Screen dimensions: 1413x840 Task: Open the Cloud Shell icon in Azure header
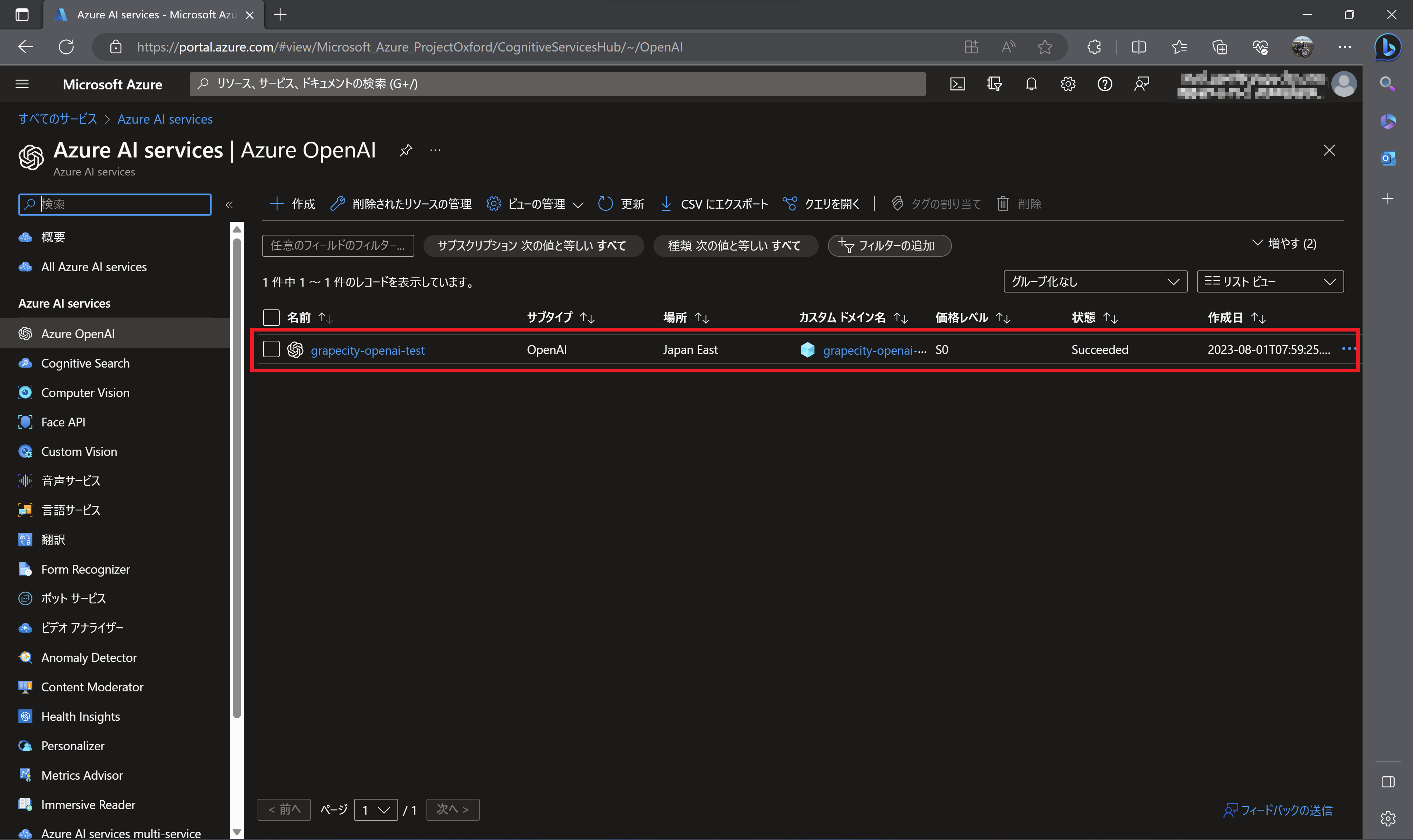(x=957, y=84)
